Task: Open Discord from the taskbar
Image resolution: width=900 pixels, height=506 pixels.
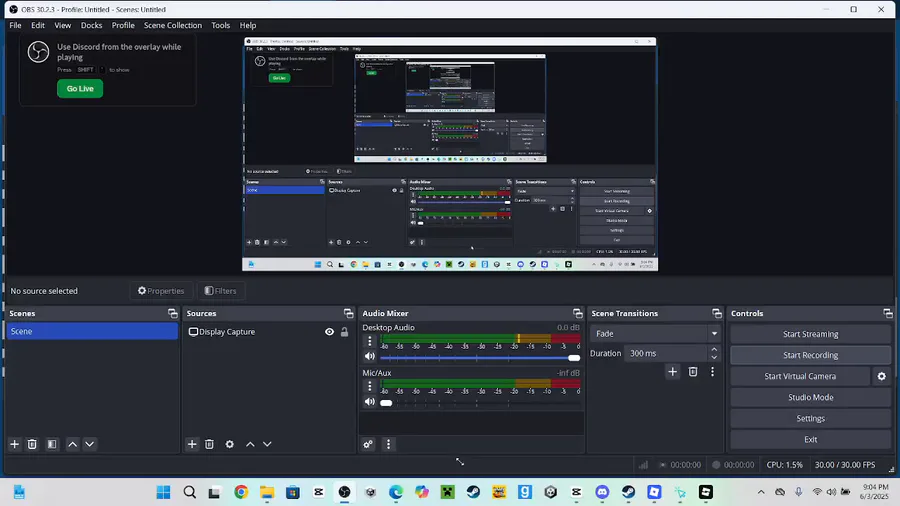Action: tap(602, 492)
